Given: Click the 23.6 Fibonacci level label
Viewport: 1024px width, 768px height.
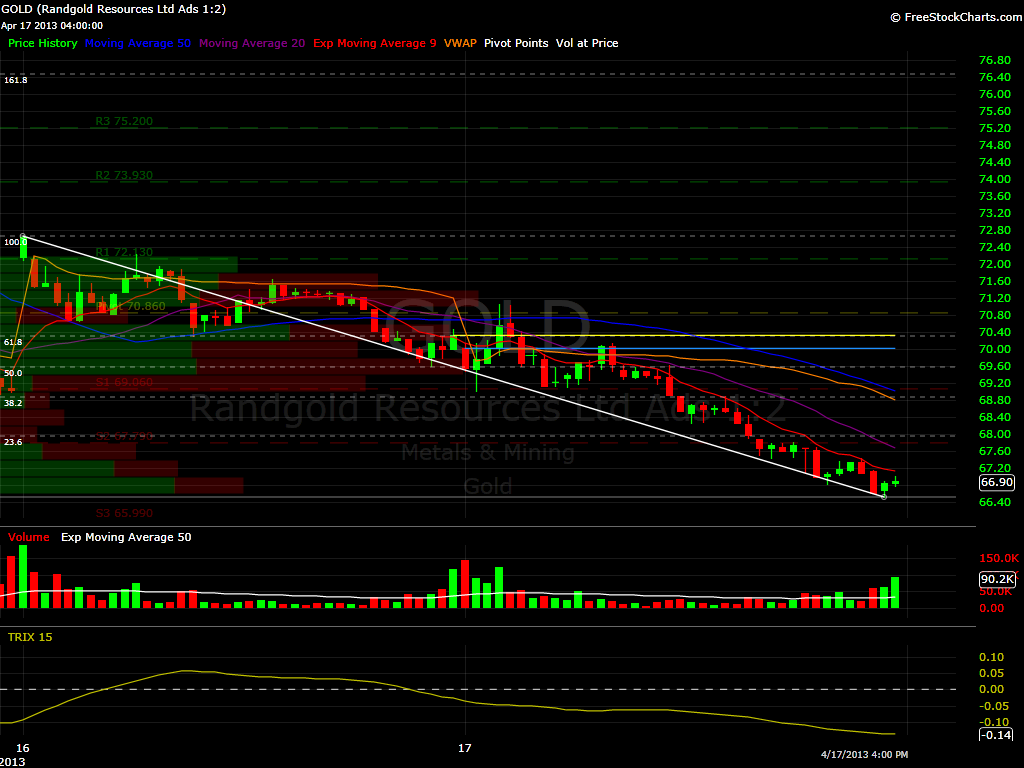Looking at the screenshot, I should 13,442.
